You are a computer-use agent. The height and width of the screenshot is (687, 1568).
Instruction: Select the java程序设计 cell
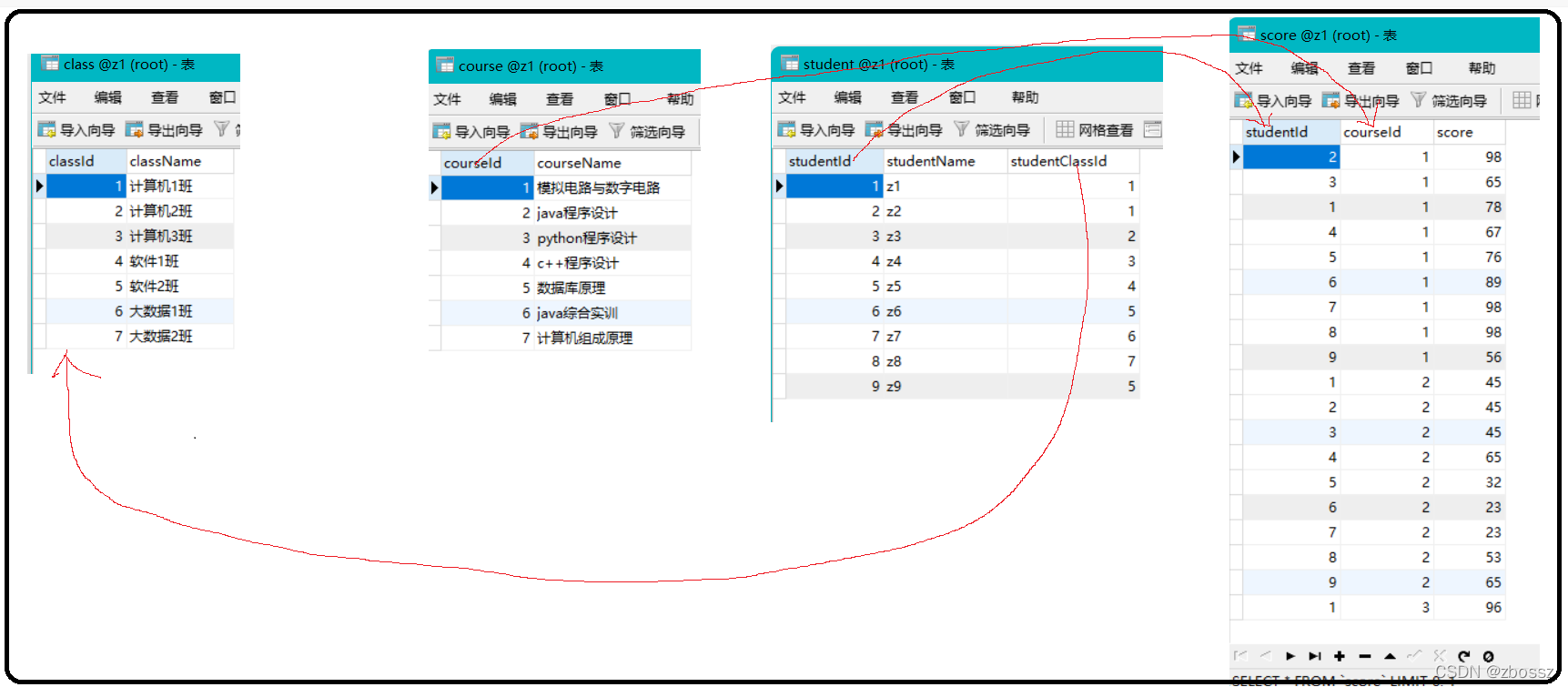pyautogui.click(x=612, y=213)
